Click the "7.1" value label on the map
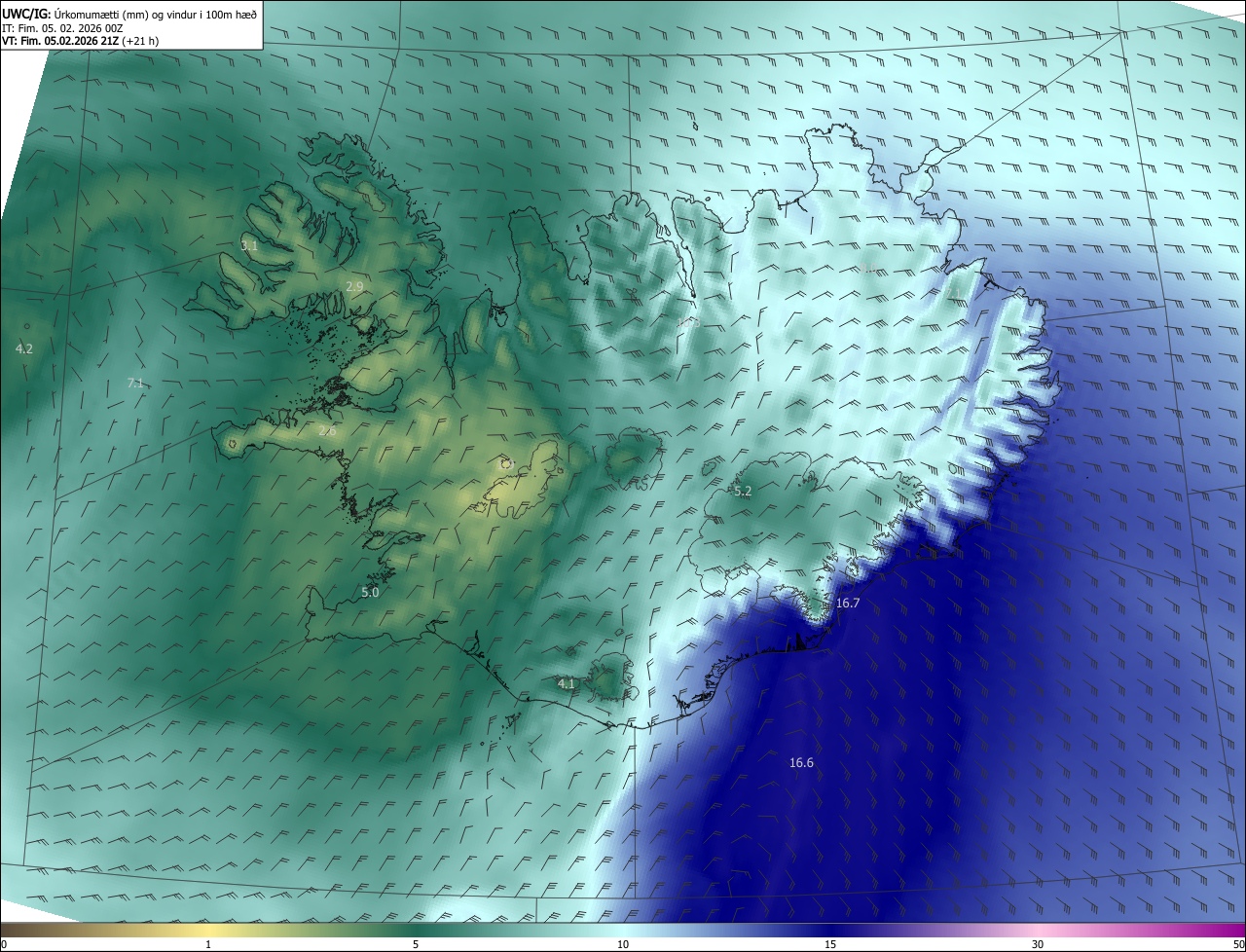This screenshot has height=952, width=1246. 135,384
